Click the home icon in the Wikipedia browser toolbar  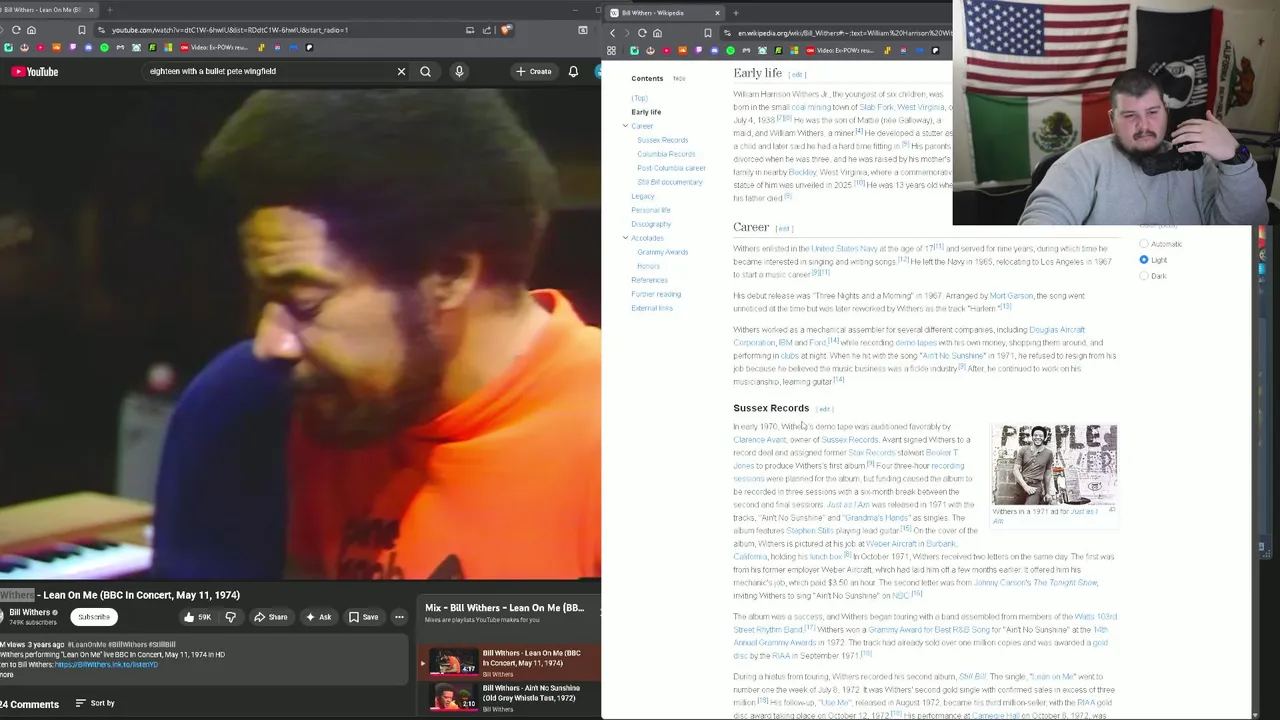657,33
